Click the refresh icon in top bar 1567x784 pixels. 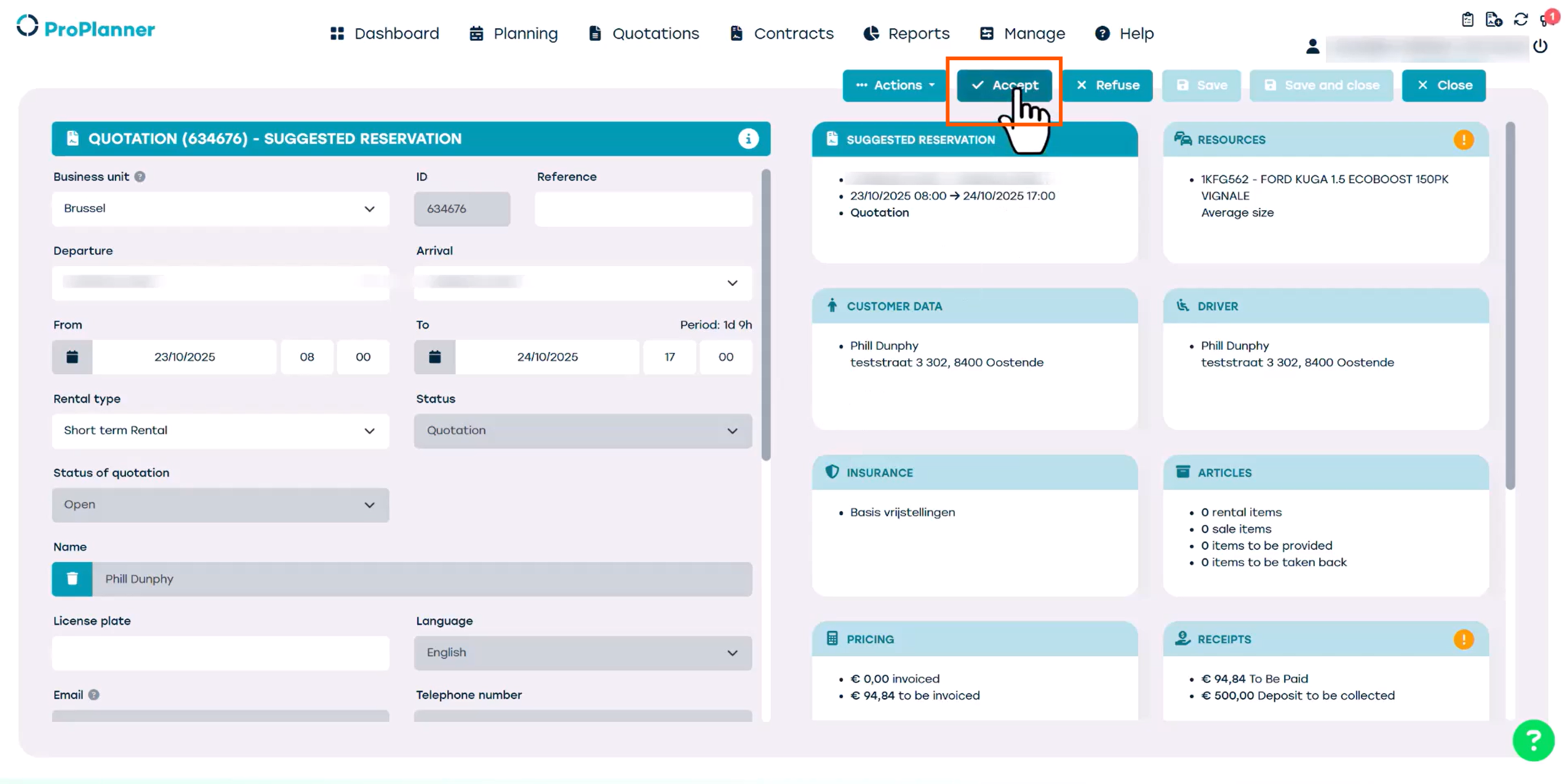(1520, 20)
